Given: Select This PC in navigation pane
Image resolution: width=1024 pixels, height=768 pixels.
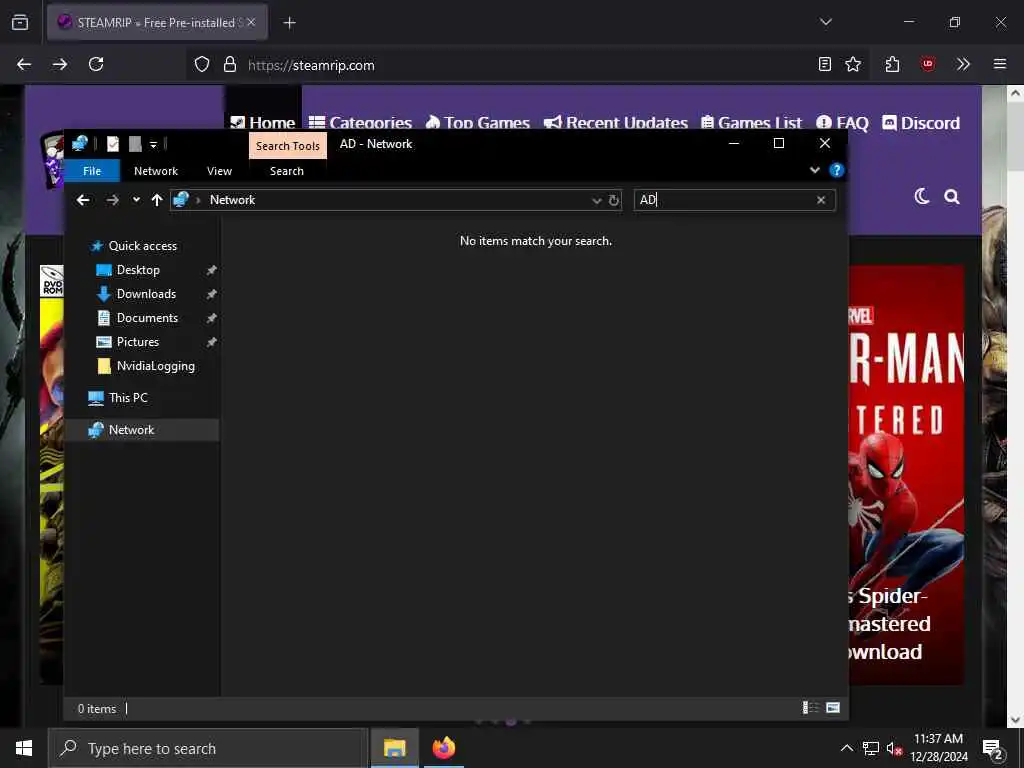Looking at the screenshot, I should pos(128,398).
